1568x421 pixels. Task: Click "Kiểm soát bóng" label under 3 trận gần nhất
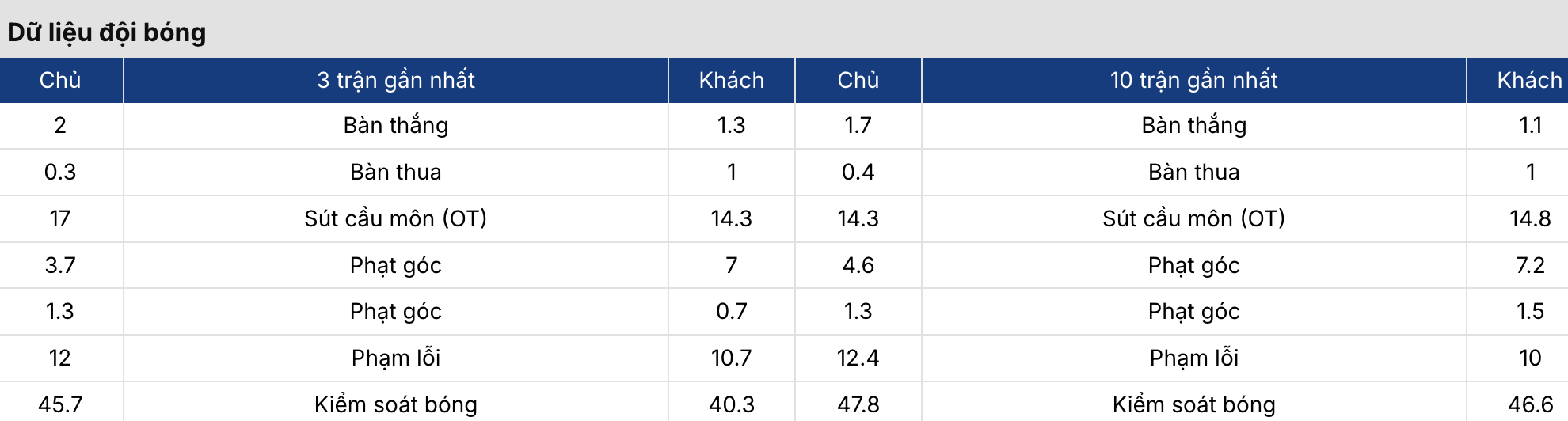[x=396, y=404]
